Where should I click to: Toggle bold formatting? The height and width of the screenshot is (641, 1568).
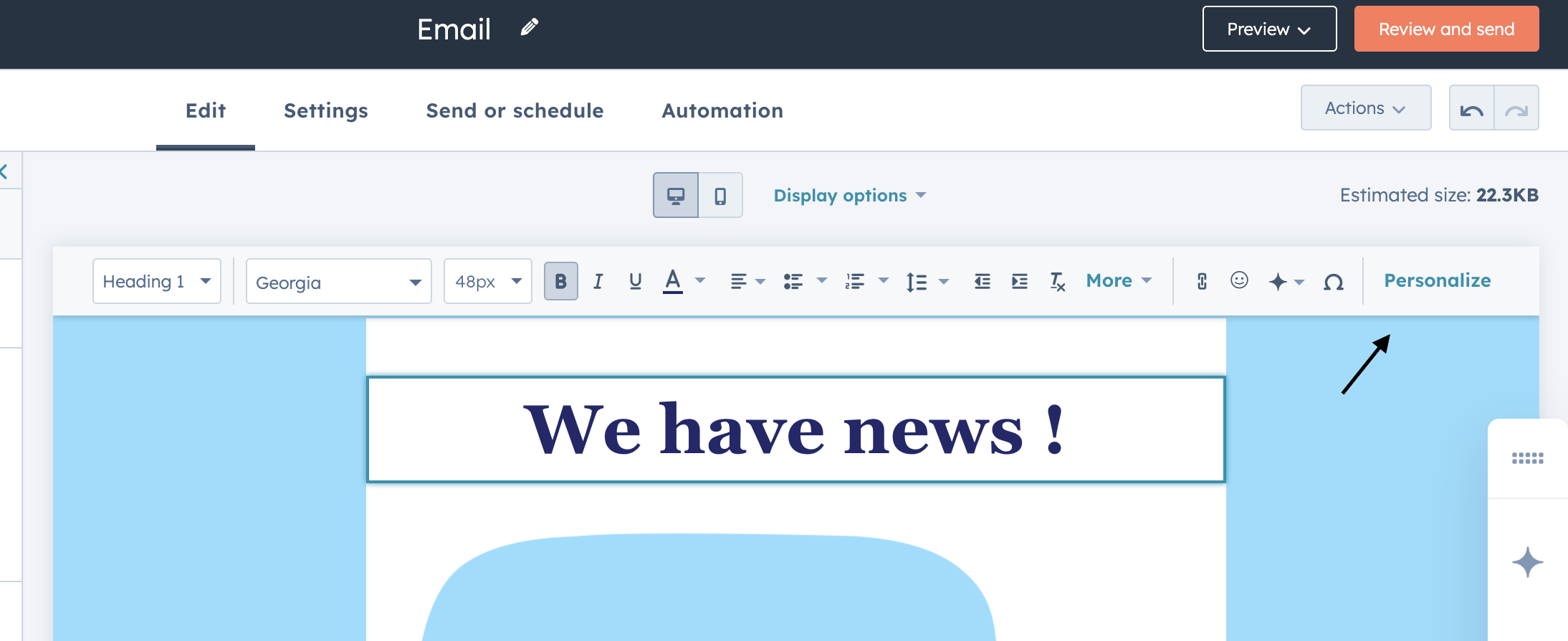(561, 281)
